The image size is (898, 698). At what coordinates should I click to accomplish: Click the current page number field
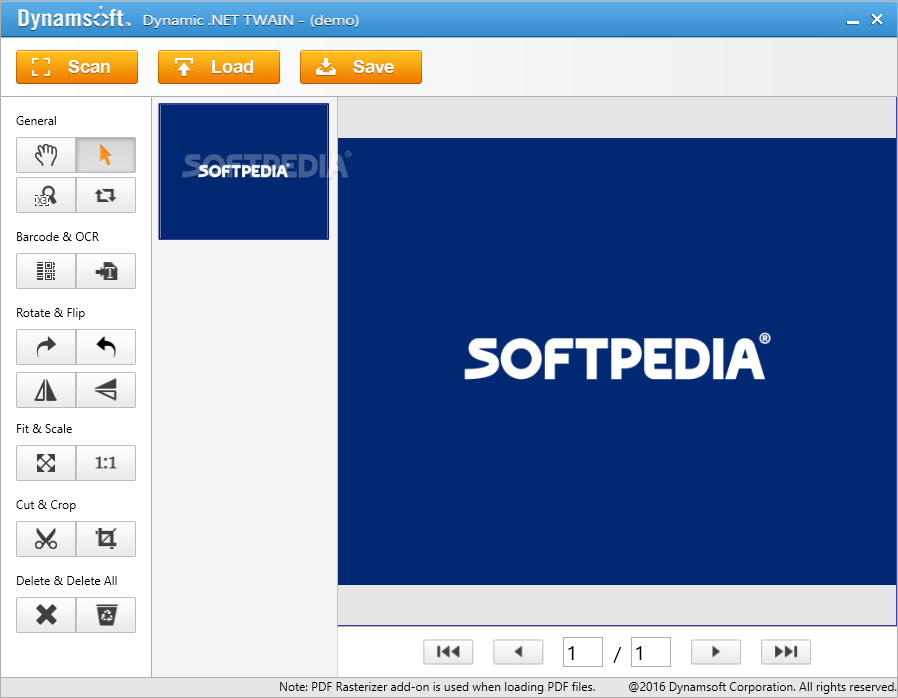coord(582,652)
